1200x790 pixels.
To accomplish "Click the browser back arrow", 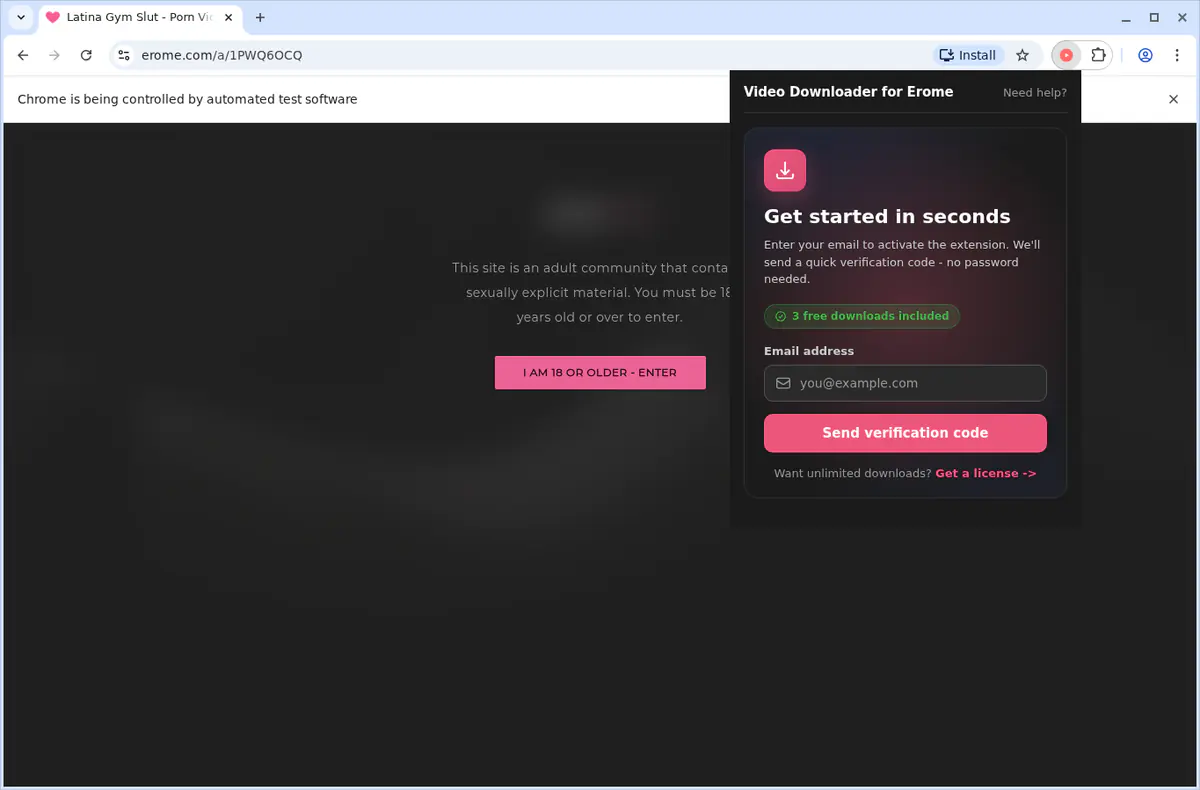I will click(x=23, y=55).
